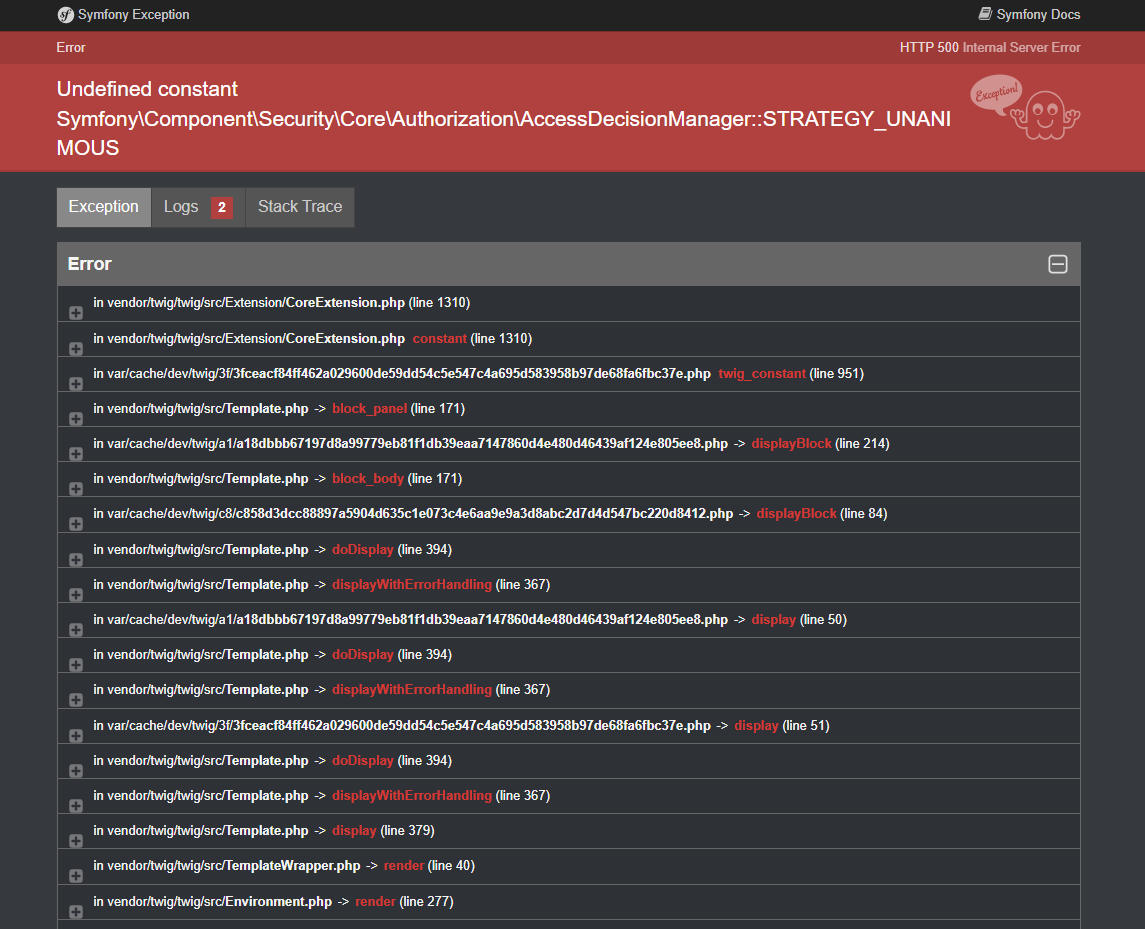Expand the twig_constant line 951 trace row
This screenshot has width=1145, height=929.
click(x=76, y=383)
